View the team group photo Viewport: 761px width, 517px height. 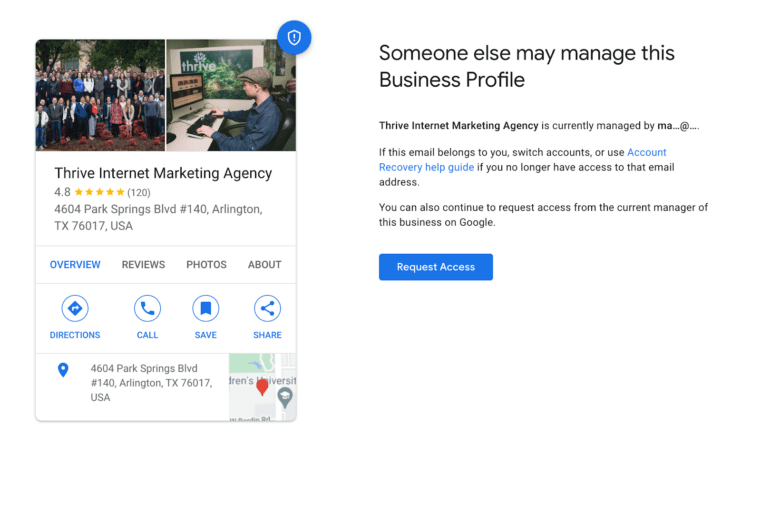(x=100, y=95)
